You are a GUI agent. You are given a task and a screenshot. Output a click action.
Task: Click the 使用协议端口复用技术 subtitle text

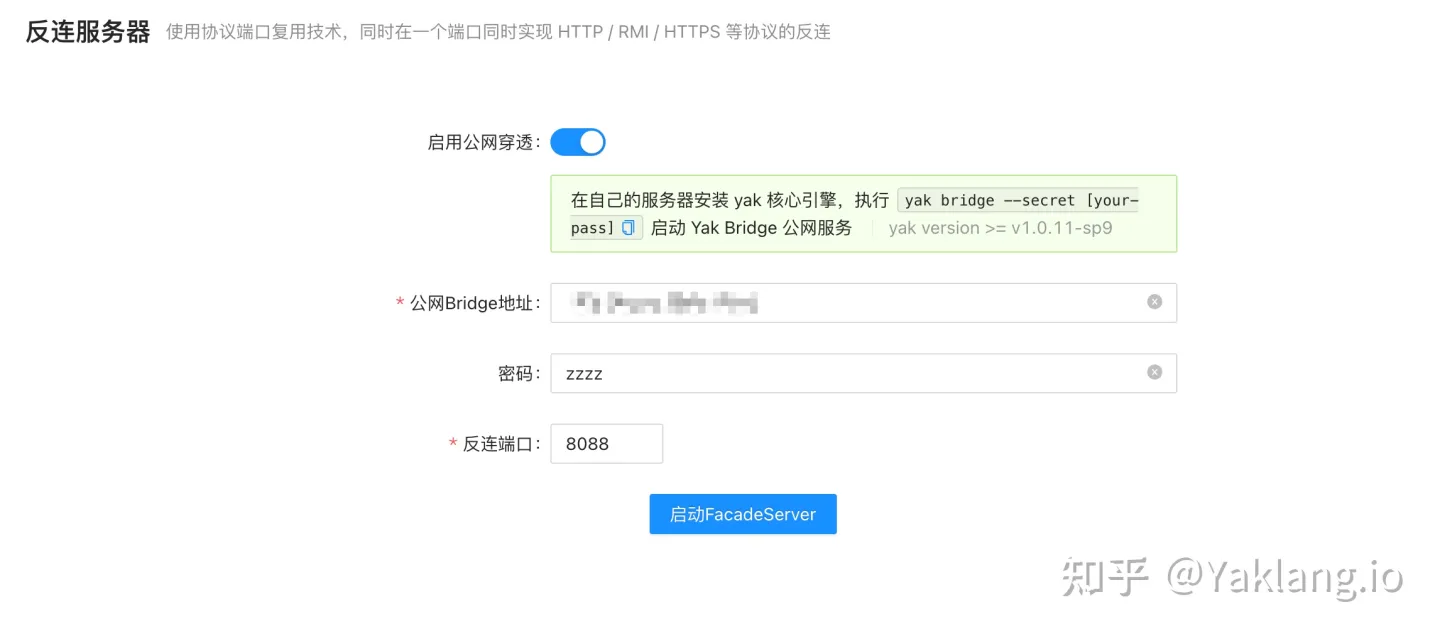498,32
